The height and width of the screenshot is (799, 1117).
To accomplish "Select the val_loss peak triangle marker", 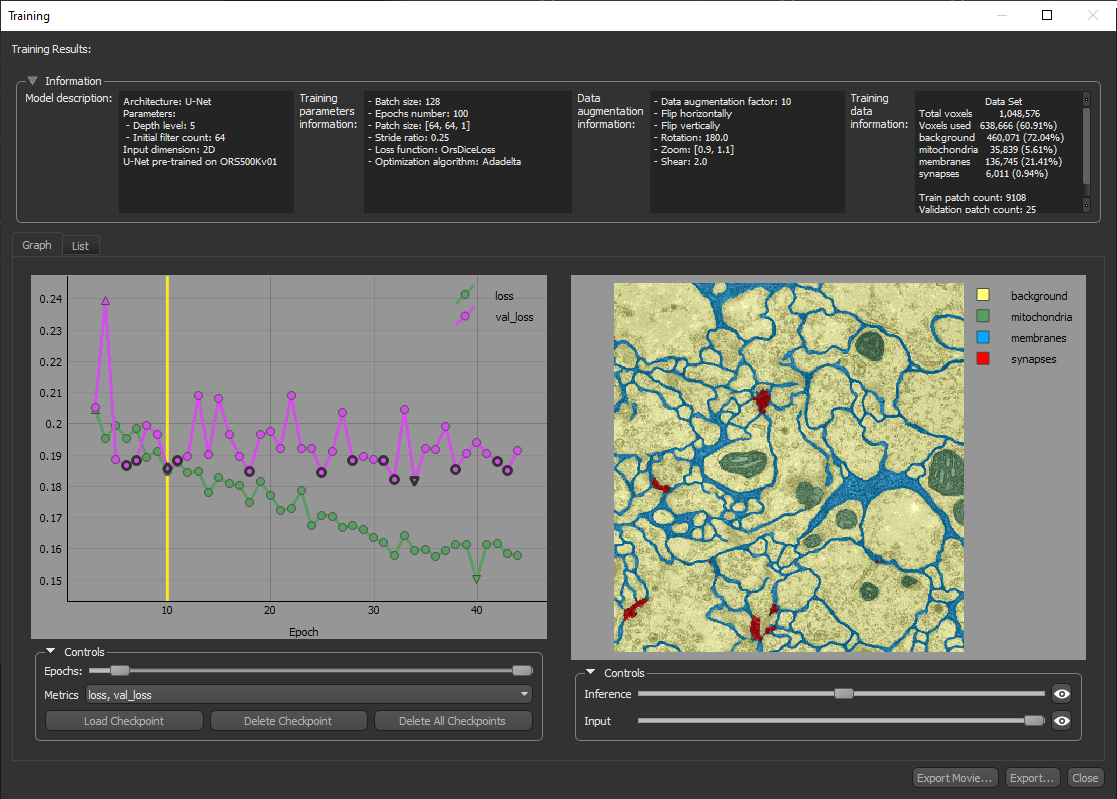I will [x=105, y=300].
